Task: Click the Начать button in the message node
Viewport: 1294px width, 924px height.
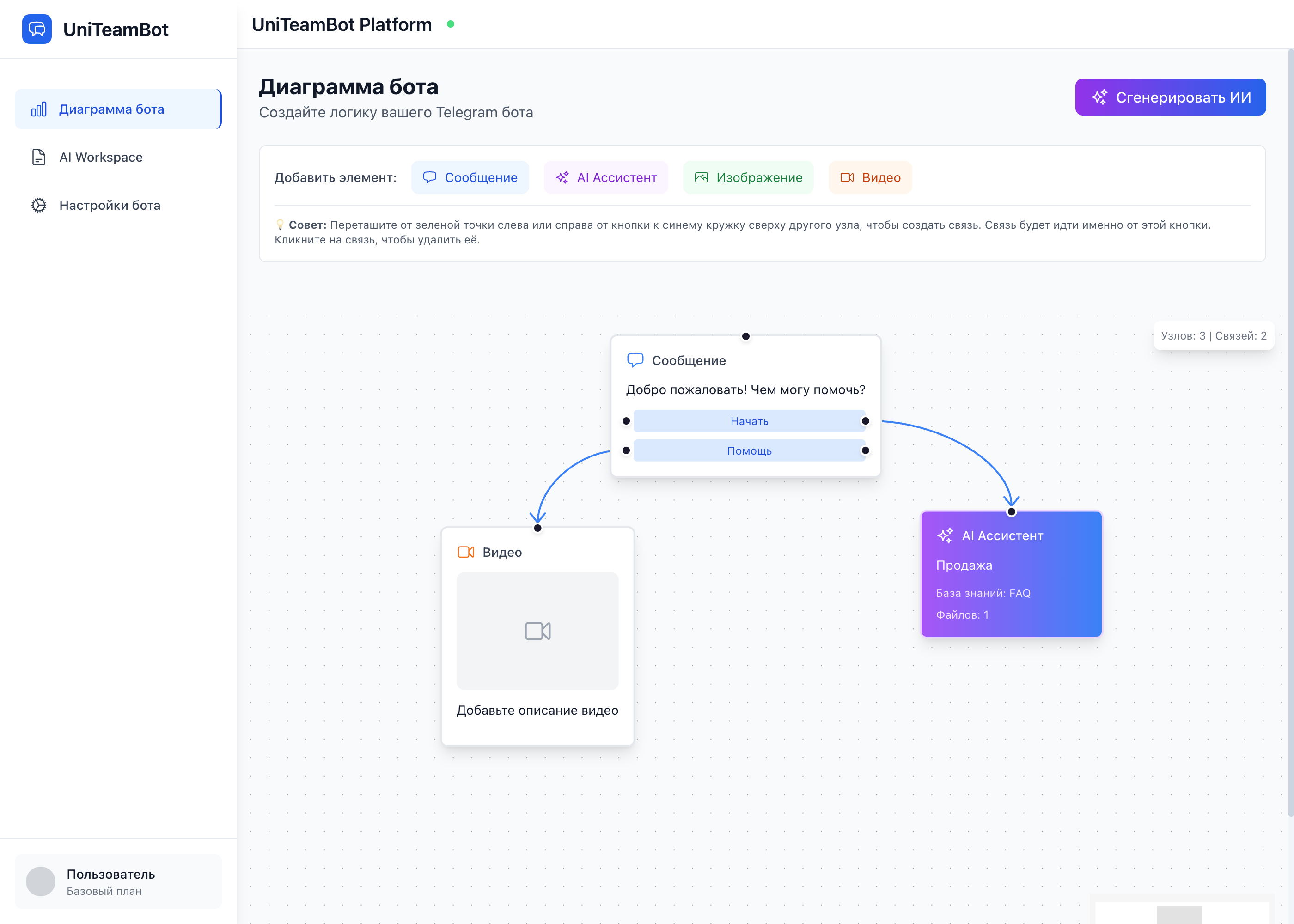Action: click(749, 421)
